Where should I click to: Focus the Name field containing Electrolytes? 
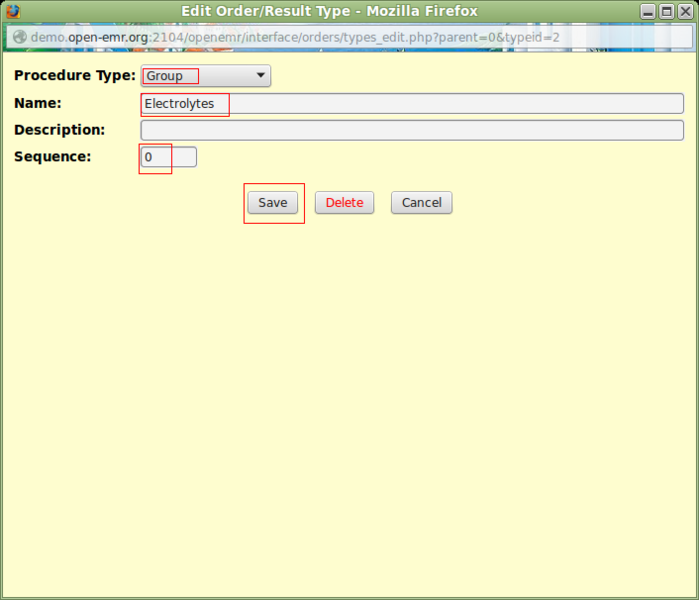click(x=412, y=104)
